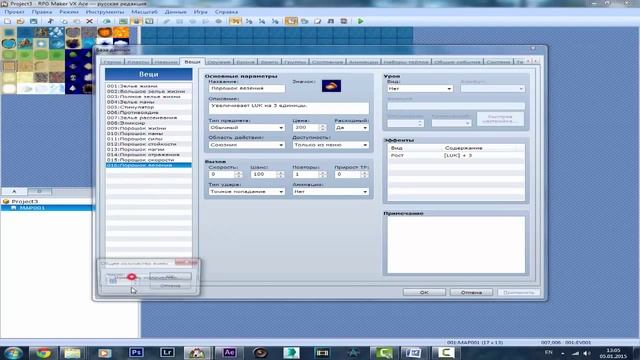
Task: Click the Название name field
Action: (x=247, y=88)
